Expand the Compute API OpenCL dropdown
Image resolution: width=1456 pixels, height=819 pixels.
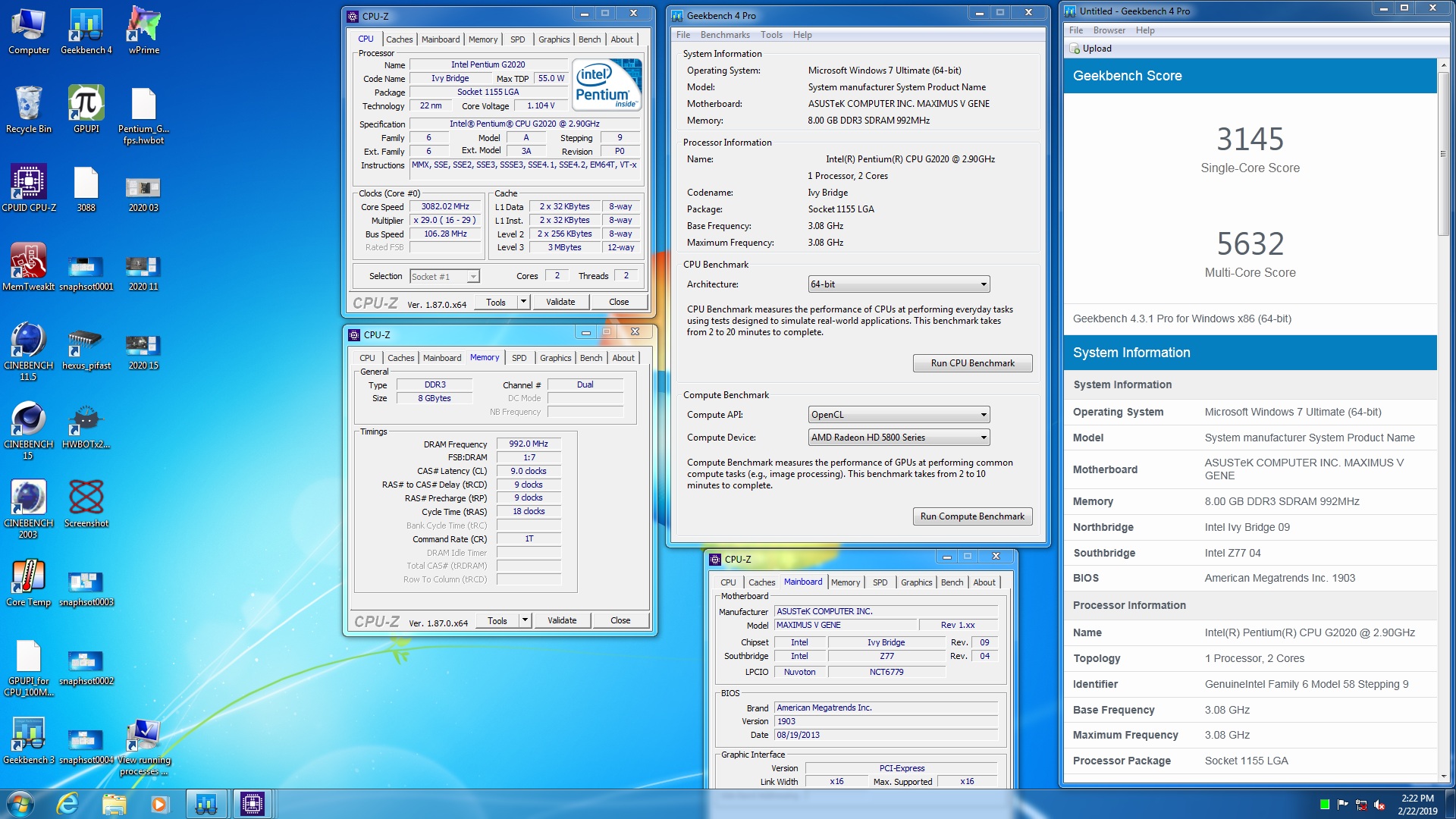click(x=899, y=415)
